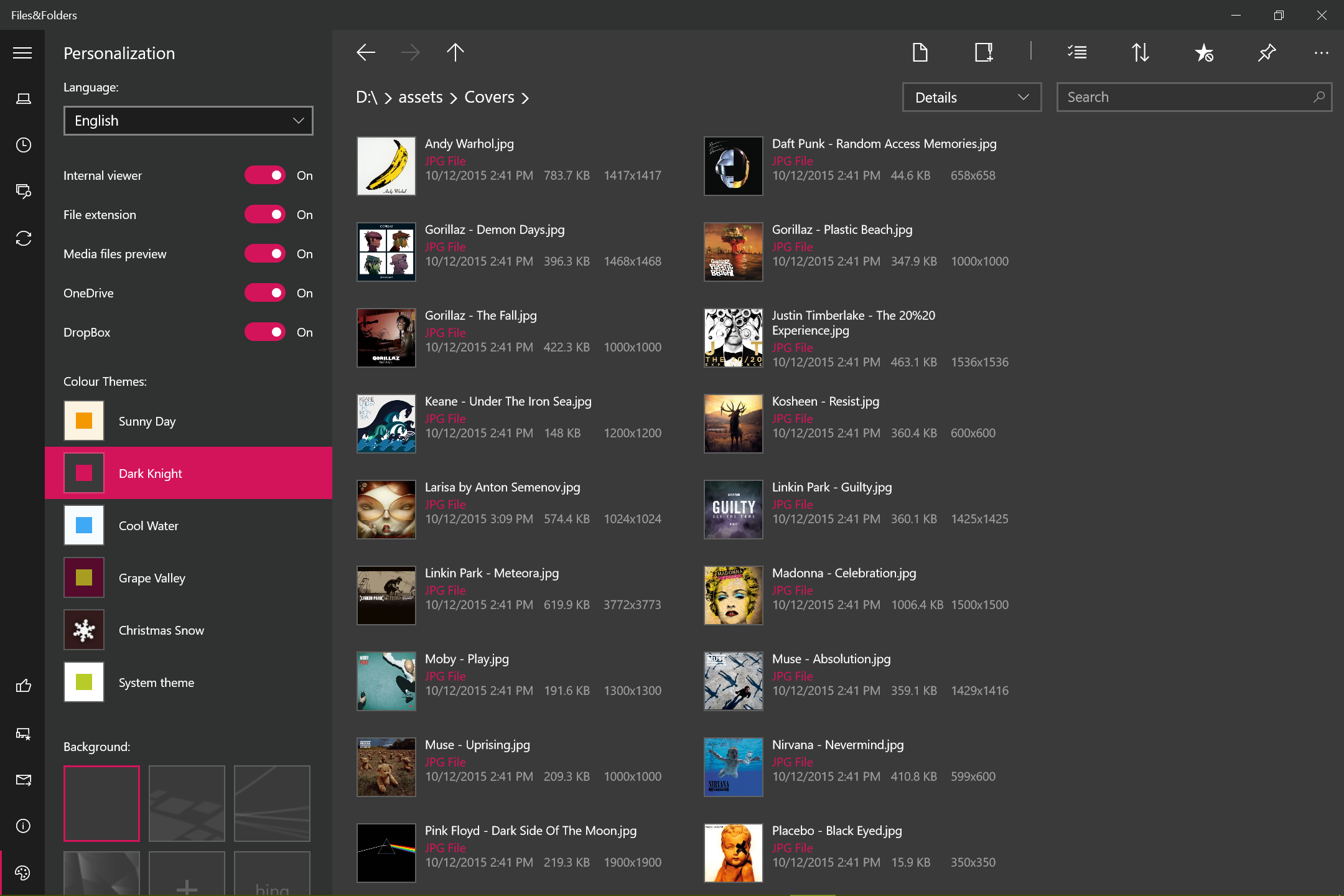Click the favorites star icon

tap(1204, 52)
